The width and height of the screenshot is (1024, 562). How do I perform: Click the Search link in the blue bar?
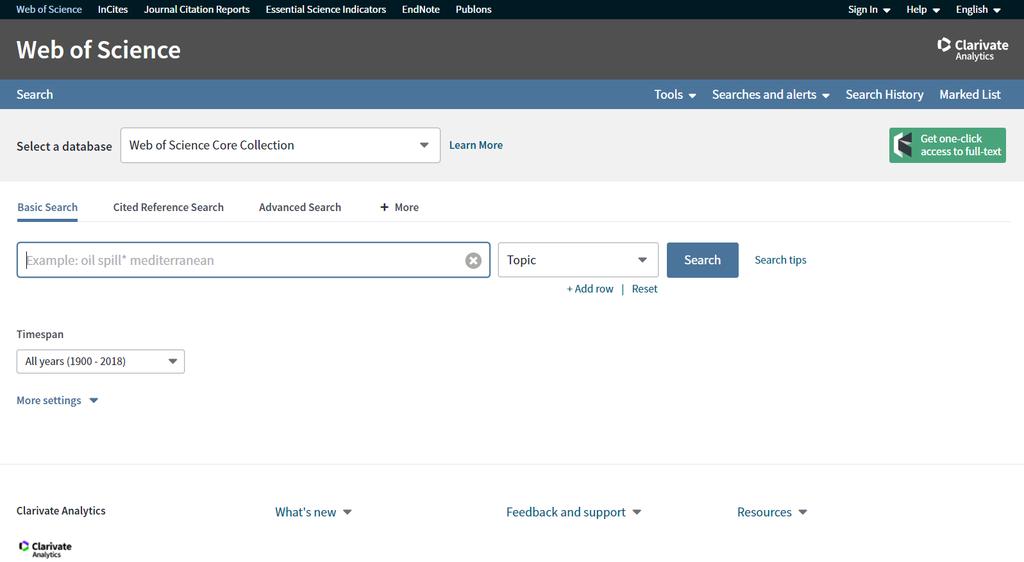point(35,95)
